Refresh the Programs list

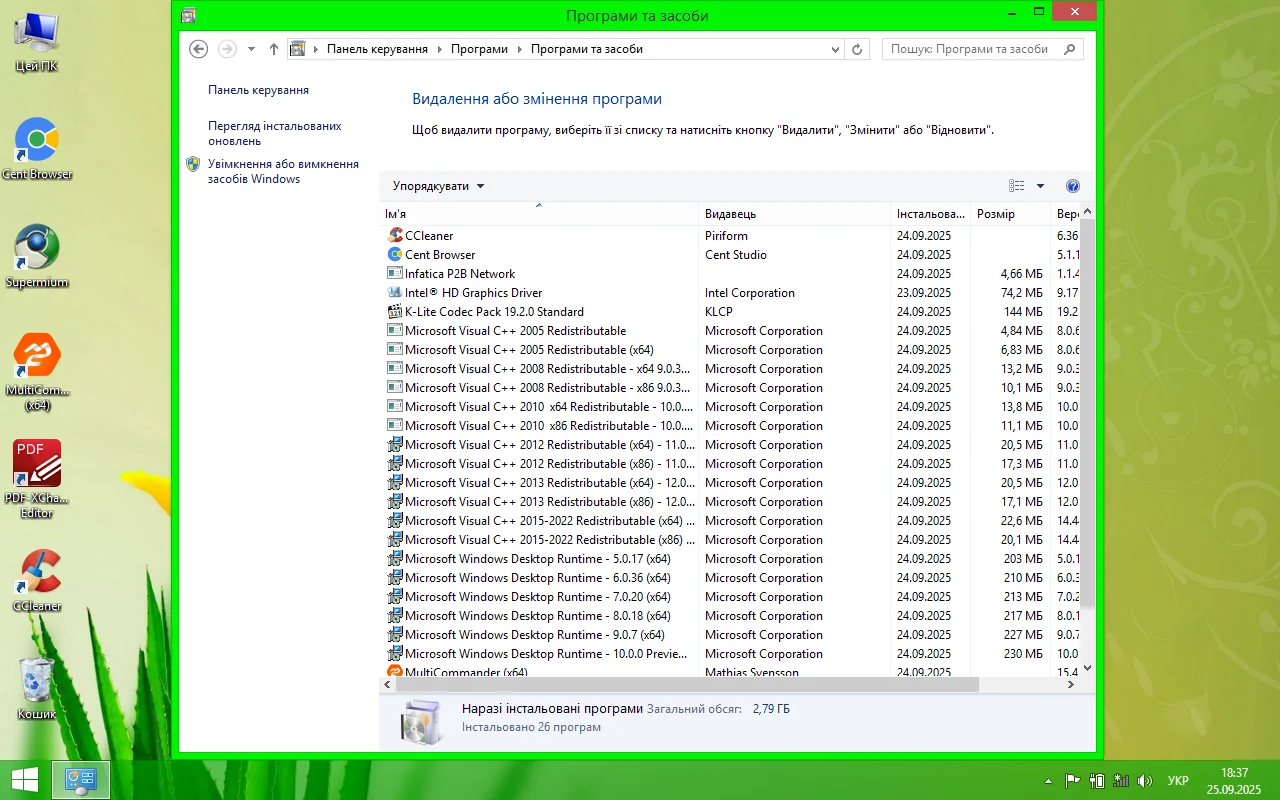(857, 49)
